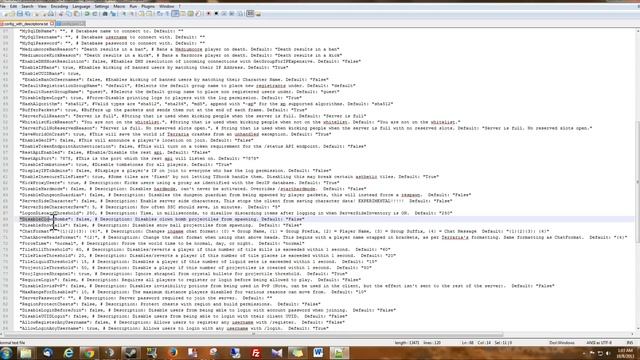Viewport: 640px width, 360px height.
Task: Click the horizontal scrollbar thumb
Action: coord(253,334)
